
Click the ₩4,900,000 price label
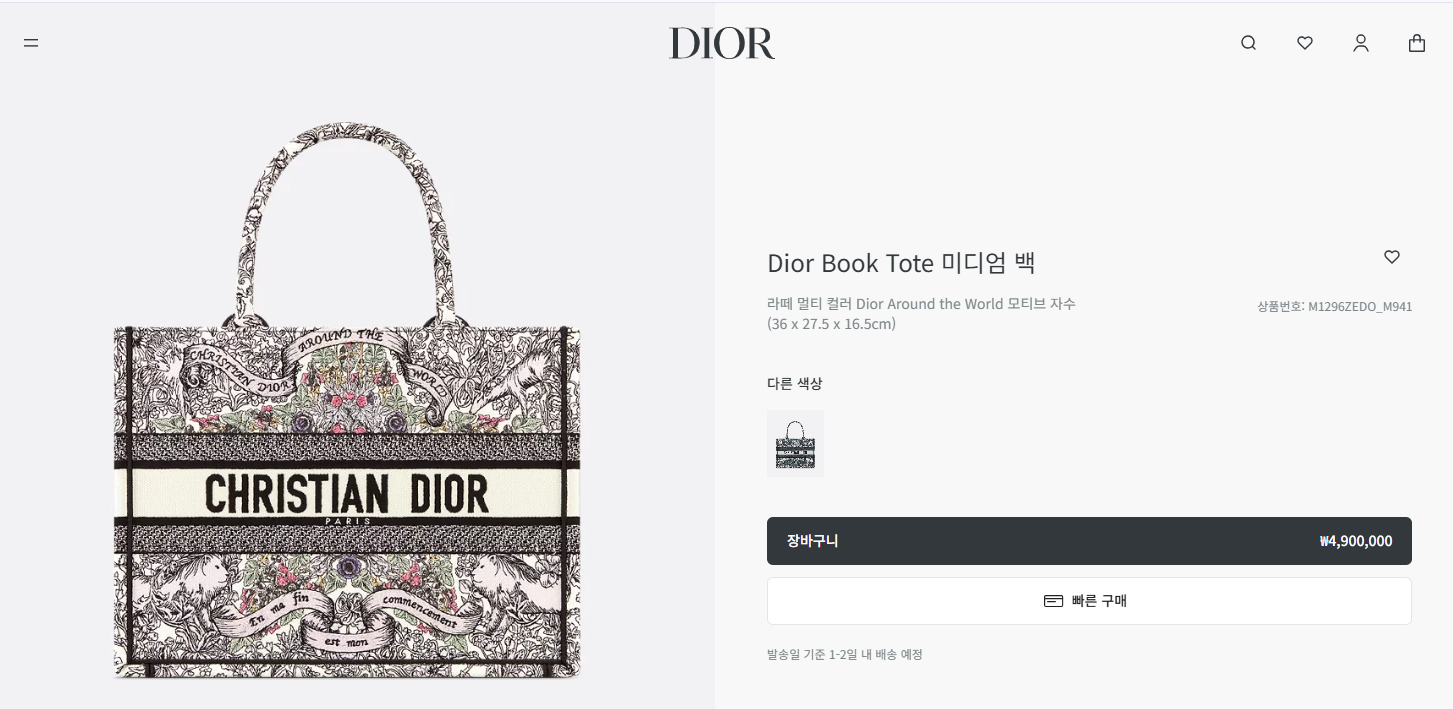1355,541
